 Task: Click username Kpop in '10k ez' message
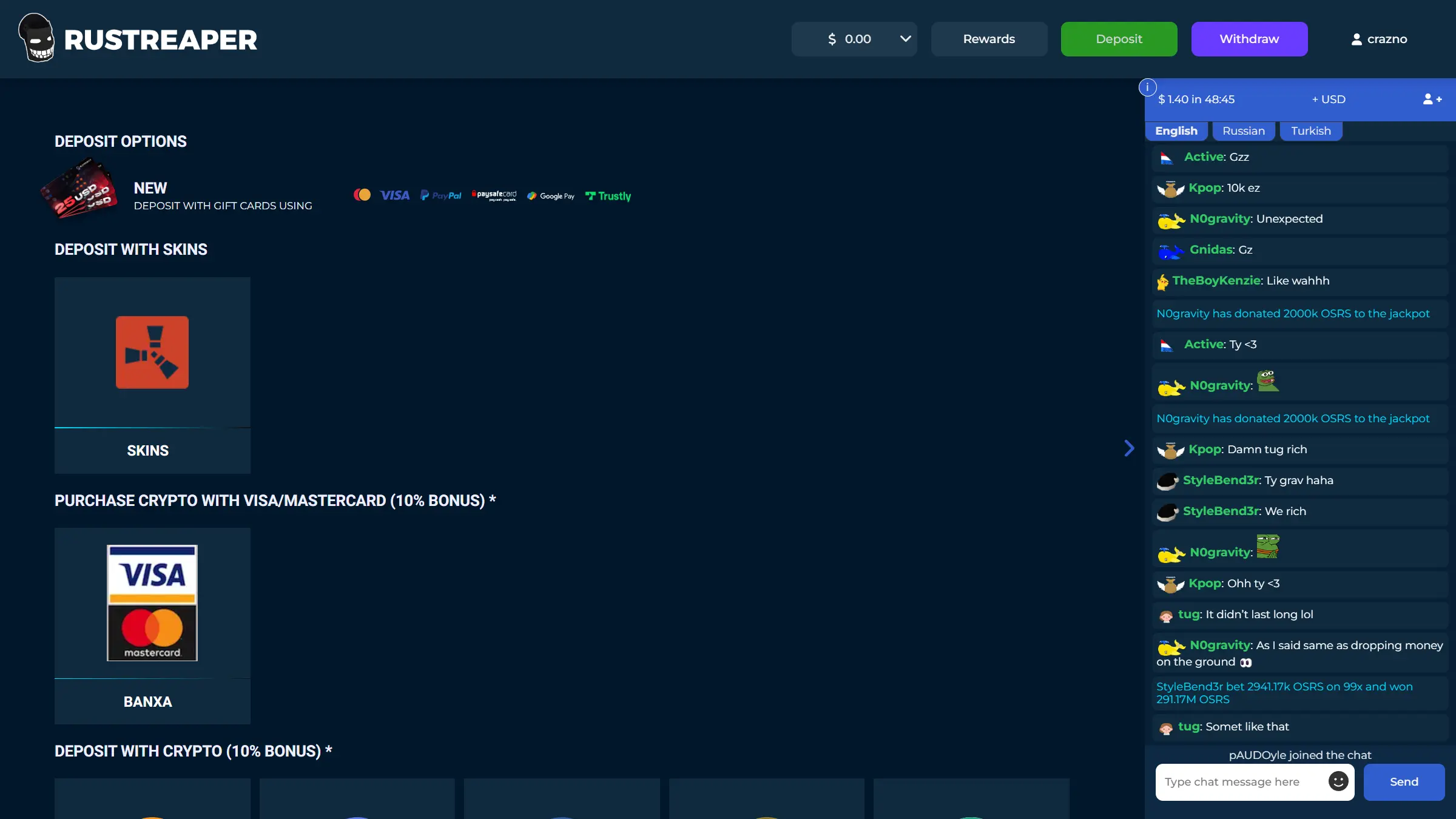(x=1205, y=188)
